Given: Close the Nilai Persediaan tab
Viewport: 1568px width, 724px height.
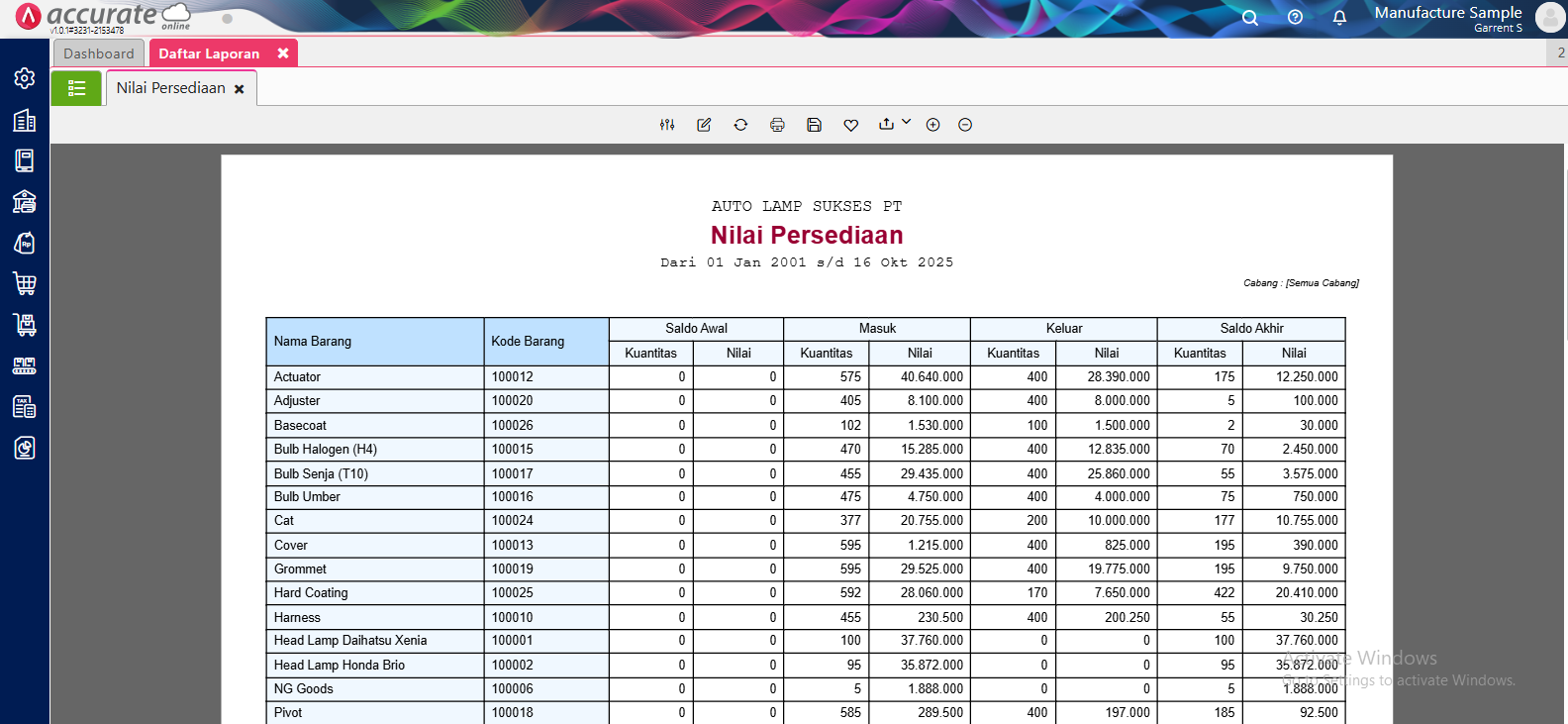Looking at the screenshot, I should tap(240, 89).
